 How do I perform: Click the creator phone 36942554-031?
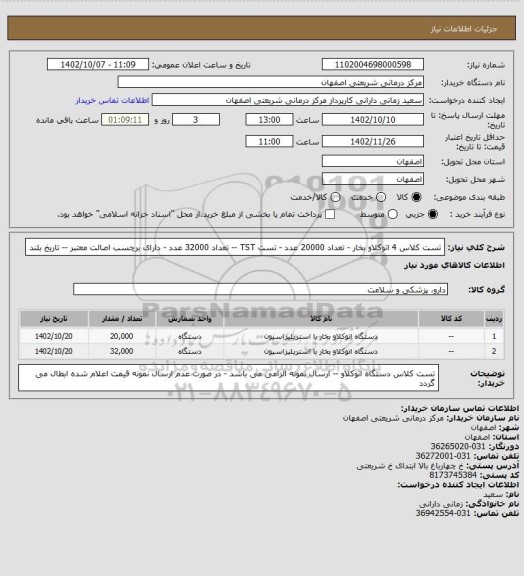click(x=443, y=513)
